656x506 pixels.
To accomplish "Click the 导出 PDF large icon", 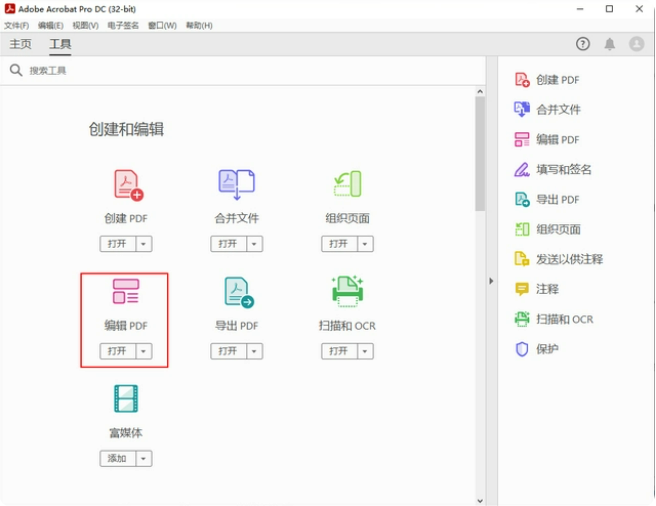I will tap(237, 292).
